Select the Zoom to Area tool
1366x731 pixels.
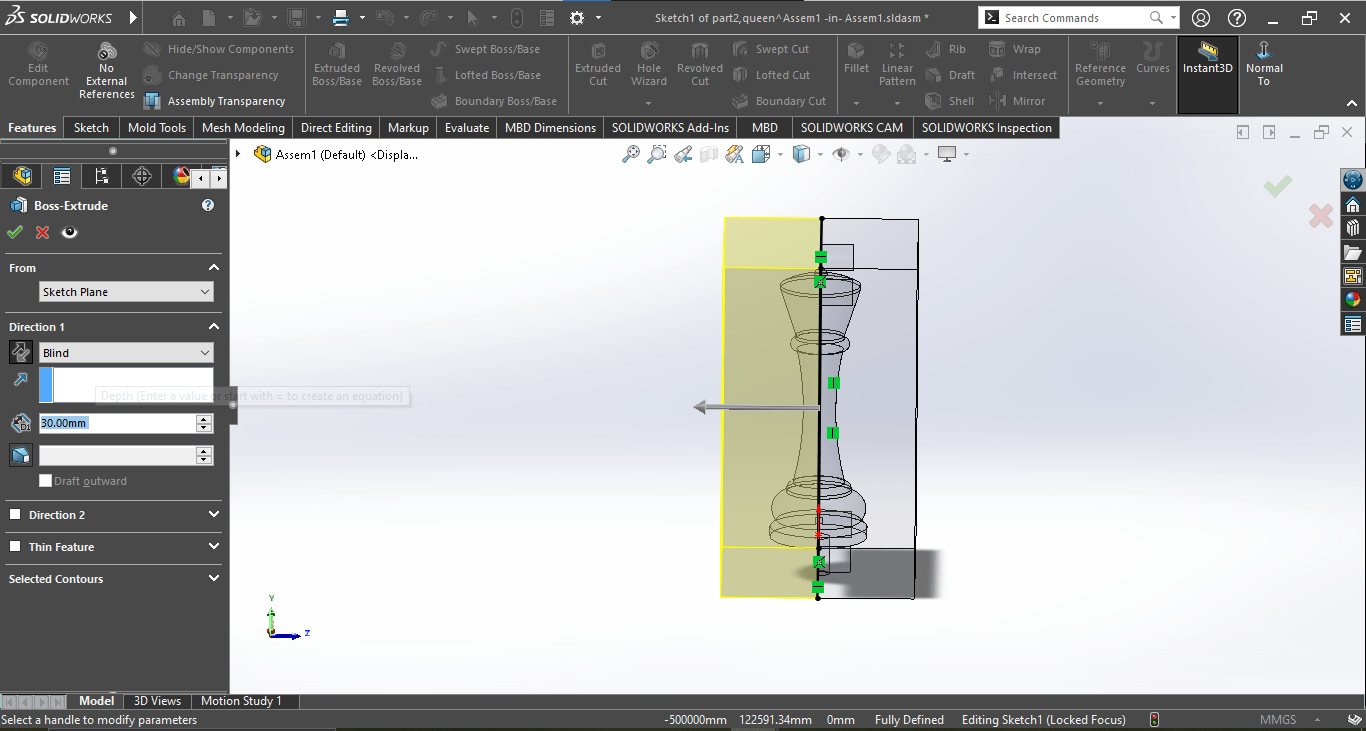pos(657,154)
